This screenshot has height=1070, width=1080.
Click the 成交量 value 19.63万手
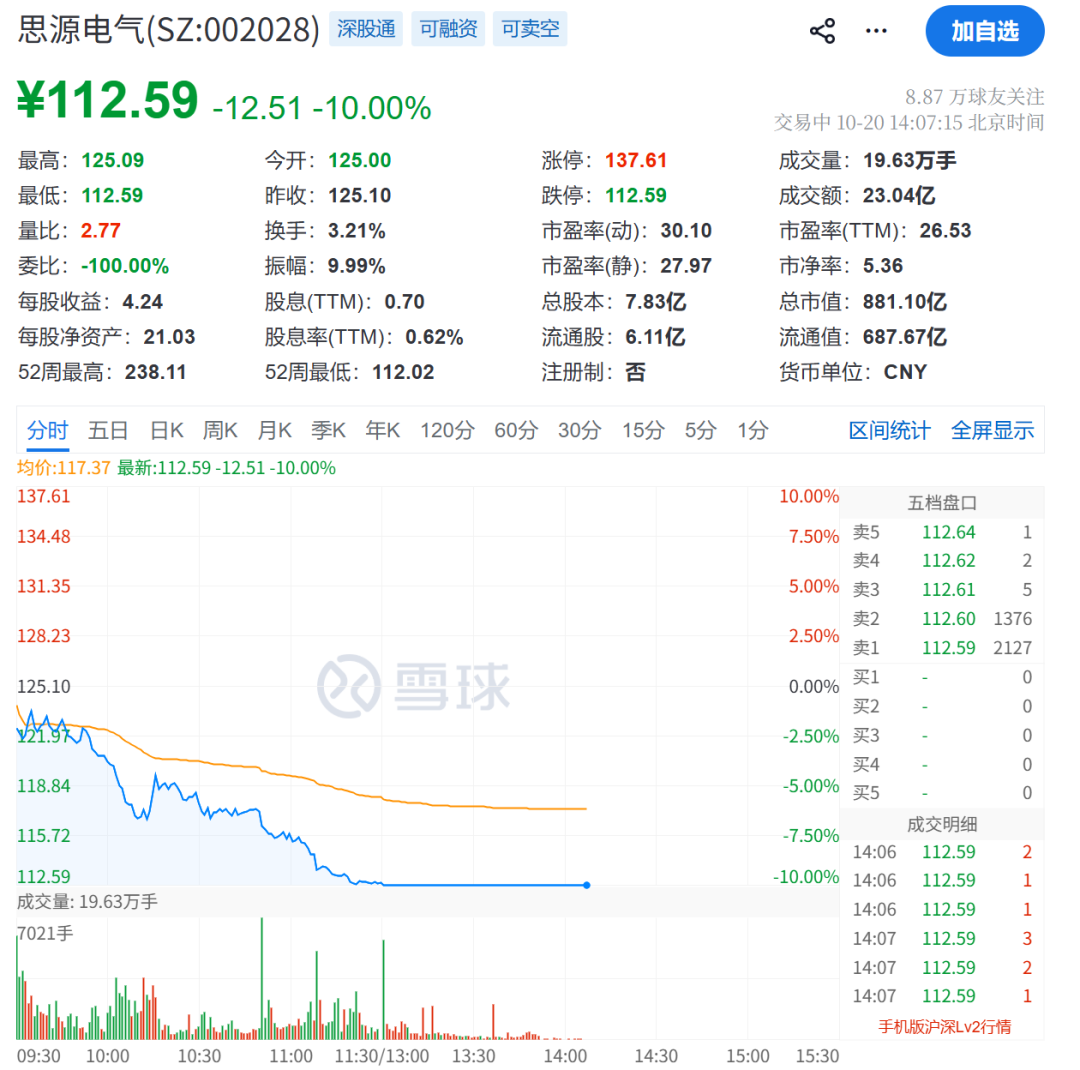point(909,161)
